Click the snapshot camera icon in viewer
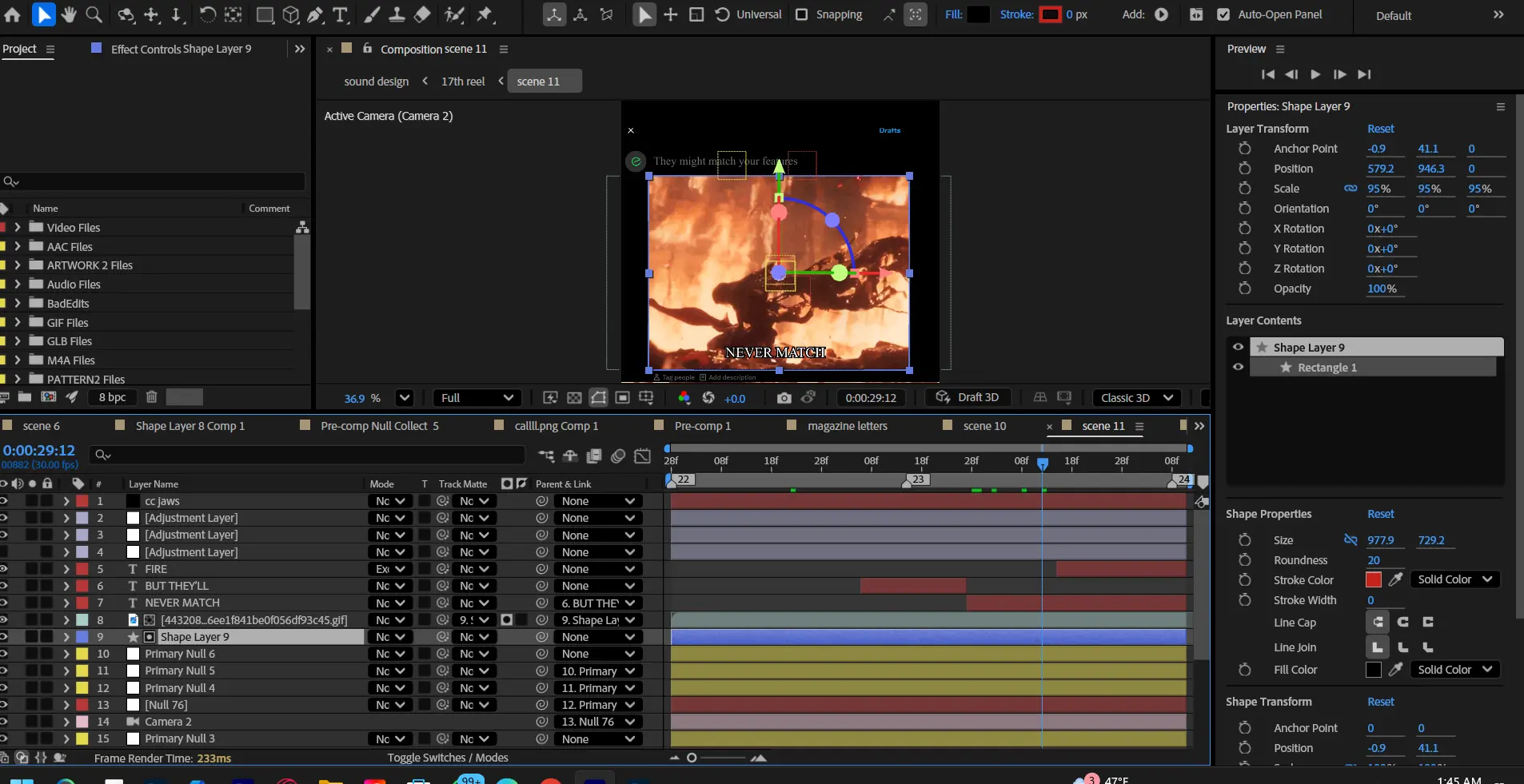The width and height of the screenshot is (1524, 784). tap(784, 398)
